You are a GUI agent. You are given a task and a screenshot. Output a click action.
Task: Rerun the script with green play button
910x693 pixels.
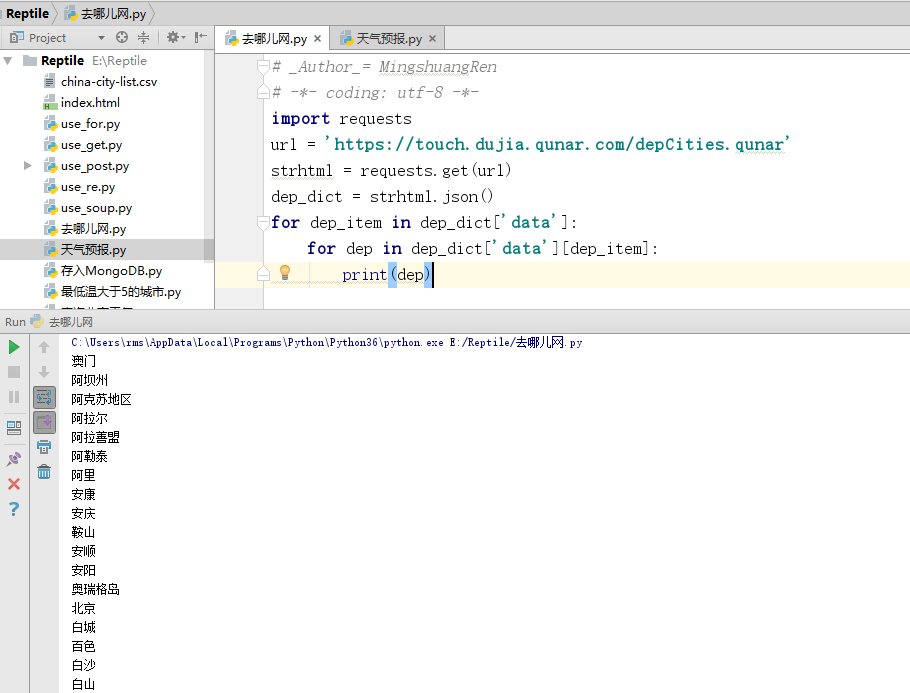click(x=14, y=347)
